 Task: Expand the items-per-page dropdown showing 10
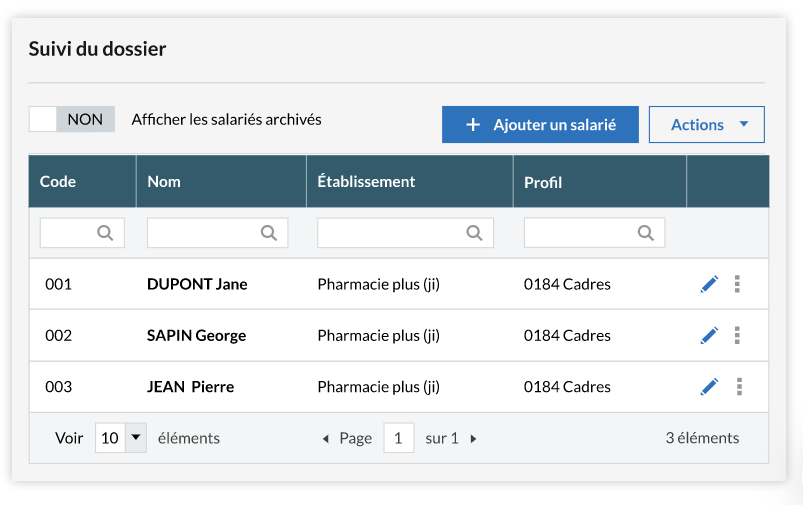coord(136,438)
